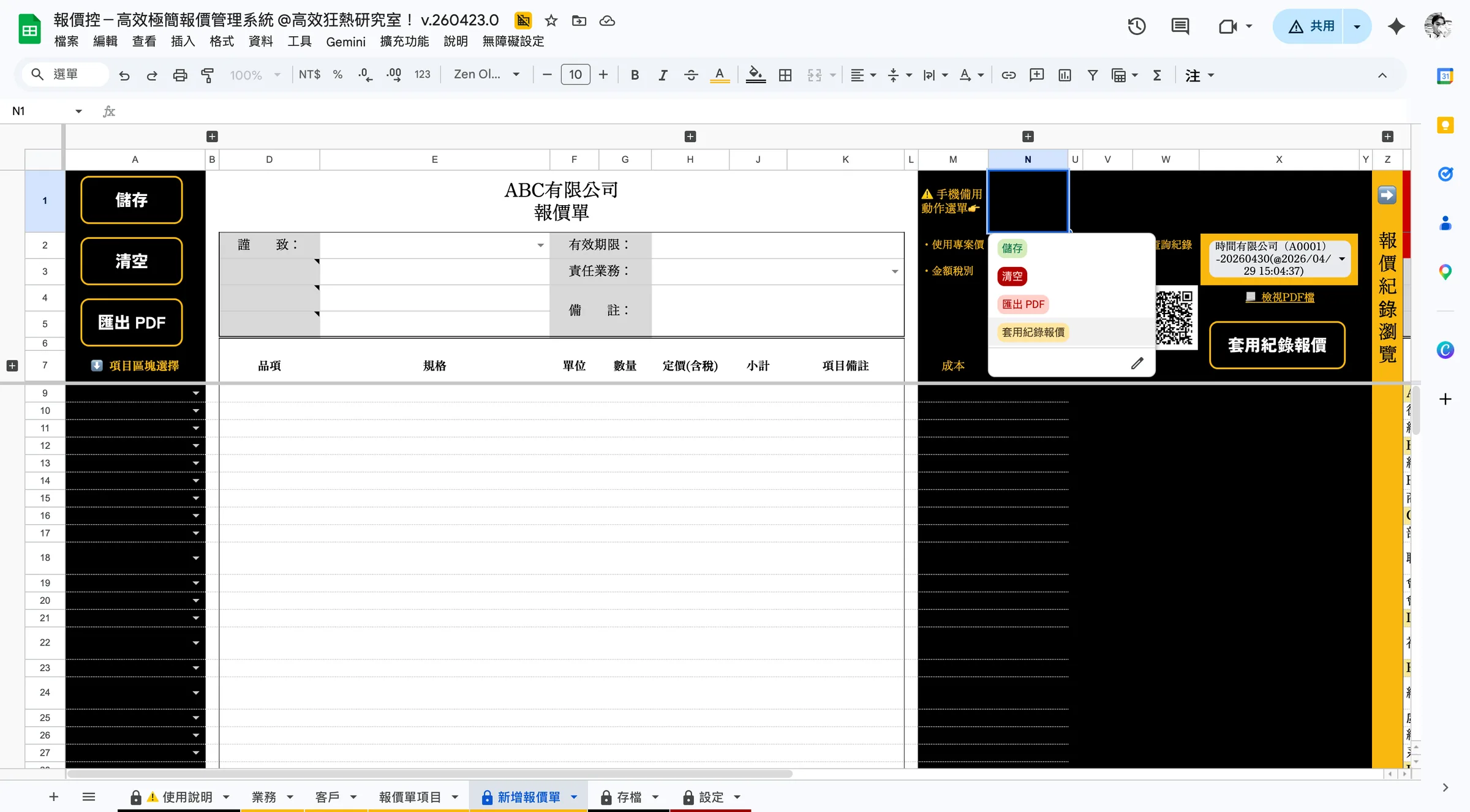Click the 匯出 PDF black button
The image size is (1470, 812).
(131, 323)
